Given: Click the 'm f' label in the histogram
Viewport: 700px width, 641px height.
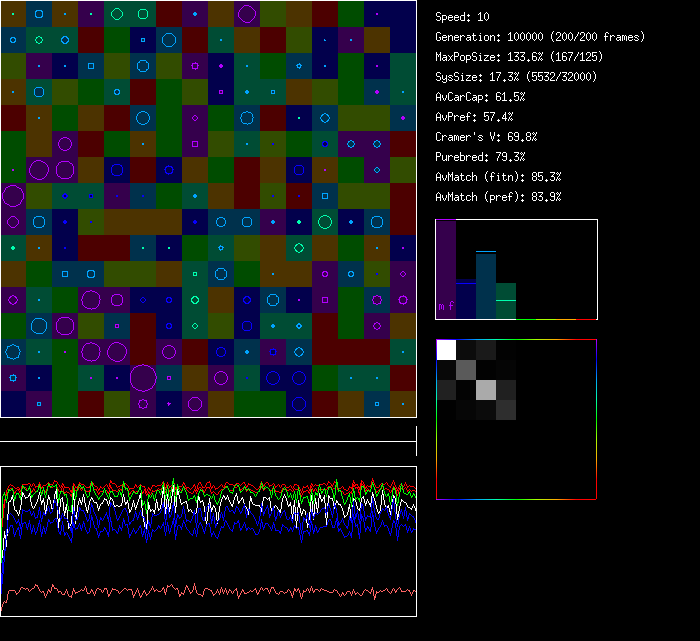Looking at the screenshot, I should pyautogui.click(x=446, y=307).
